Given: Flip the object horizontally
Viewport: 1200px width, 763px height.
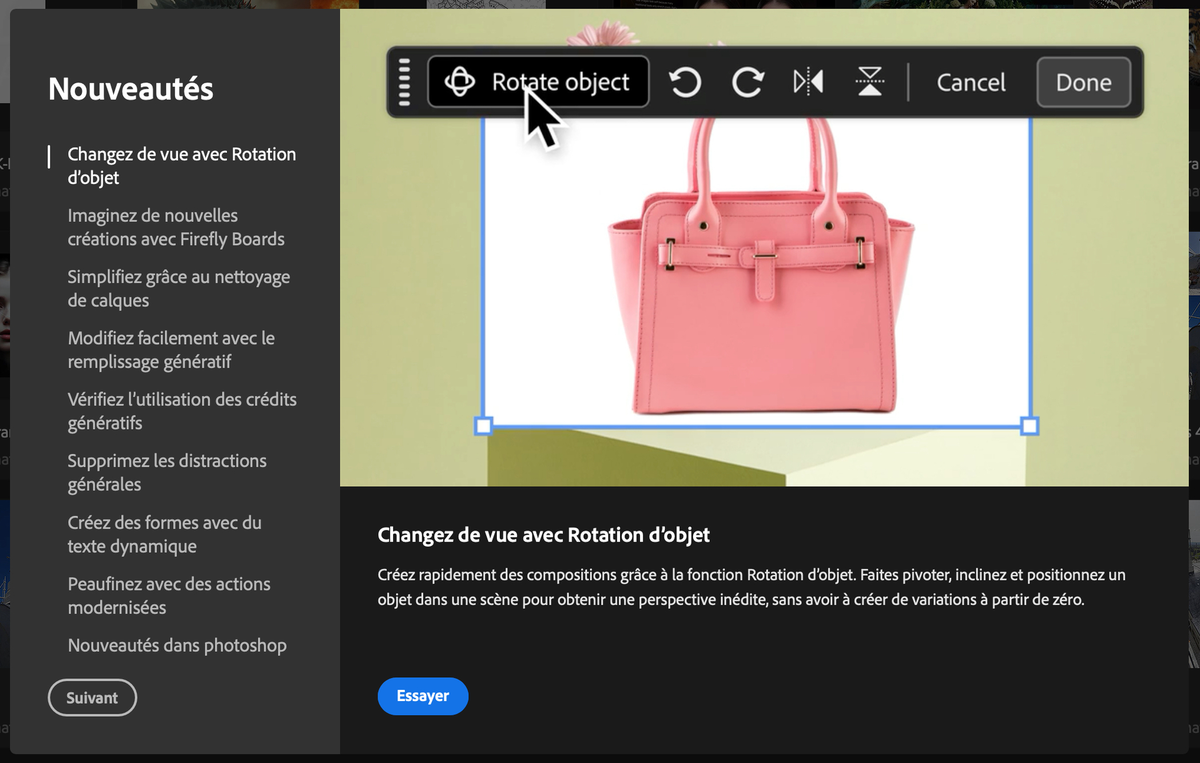Looking at the screenshot, I should tap(808, 82).
